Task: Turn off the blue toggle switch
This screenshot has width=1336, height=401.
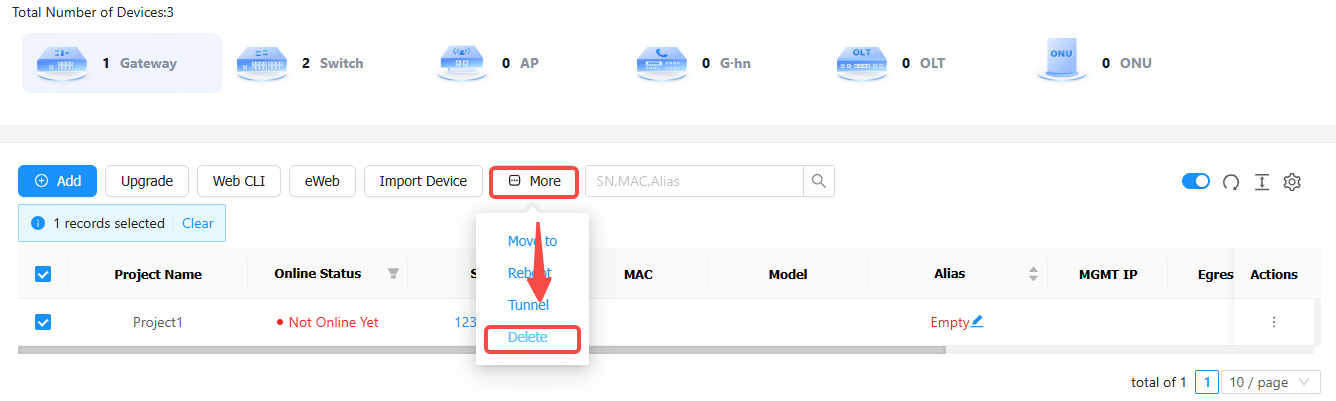Action: (1196, 181)
